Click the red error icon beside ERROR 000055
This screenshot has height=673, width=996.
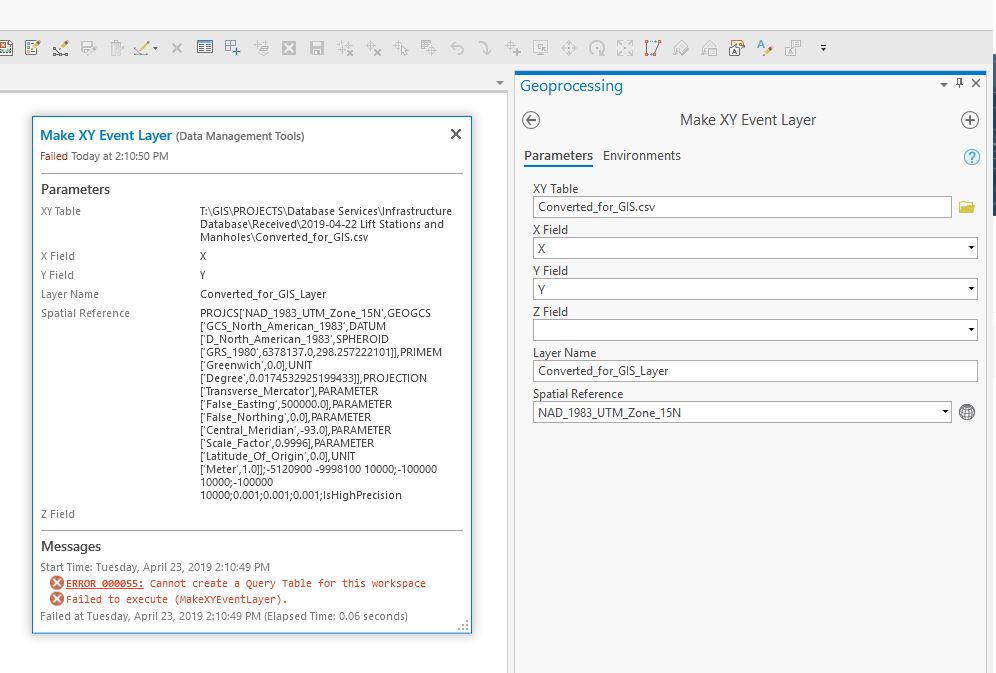[x=57, y=583]
